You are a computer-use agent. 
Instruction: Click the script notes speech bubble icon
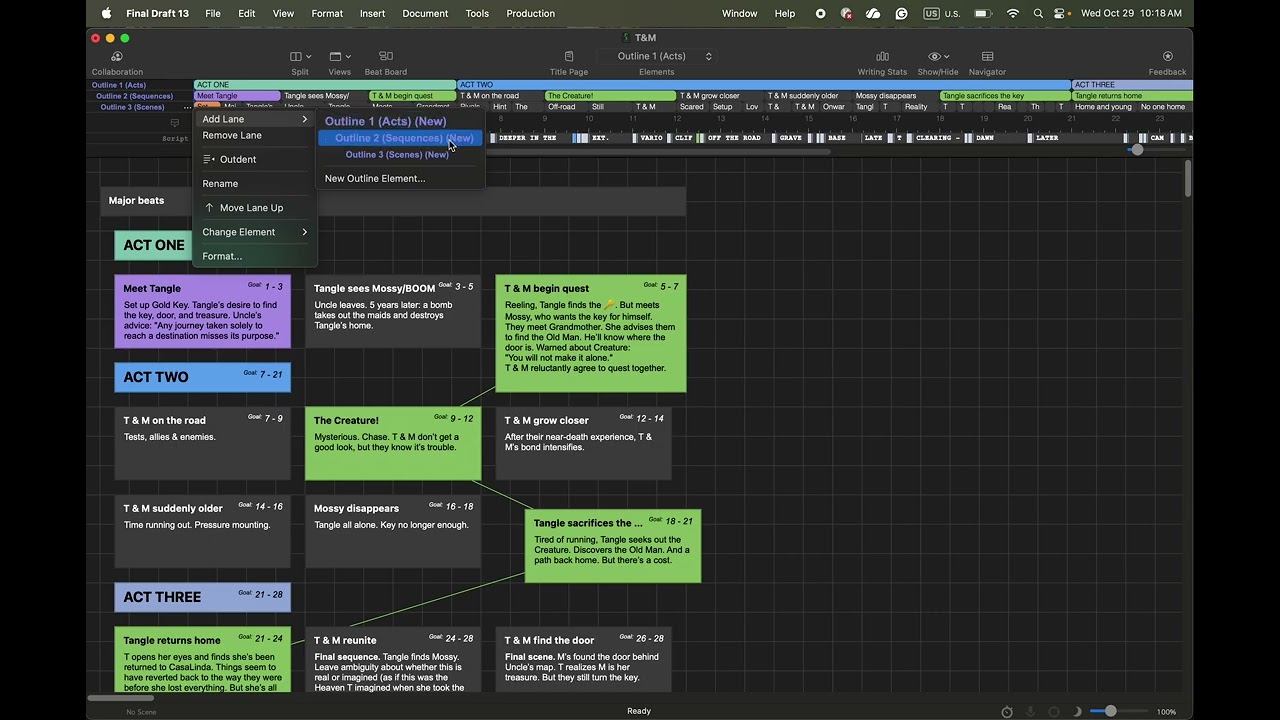tap(175, 123)
